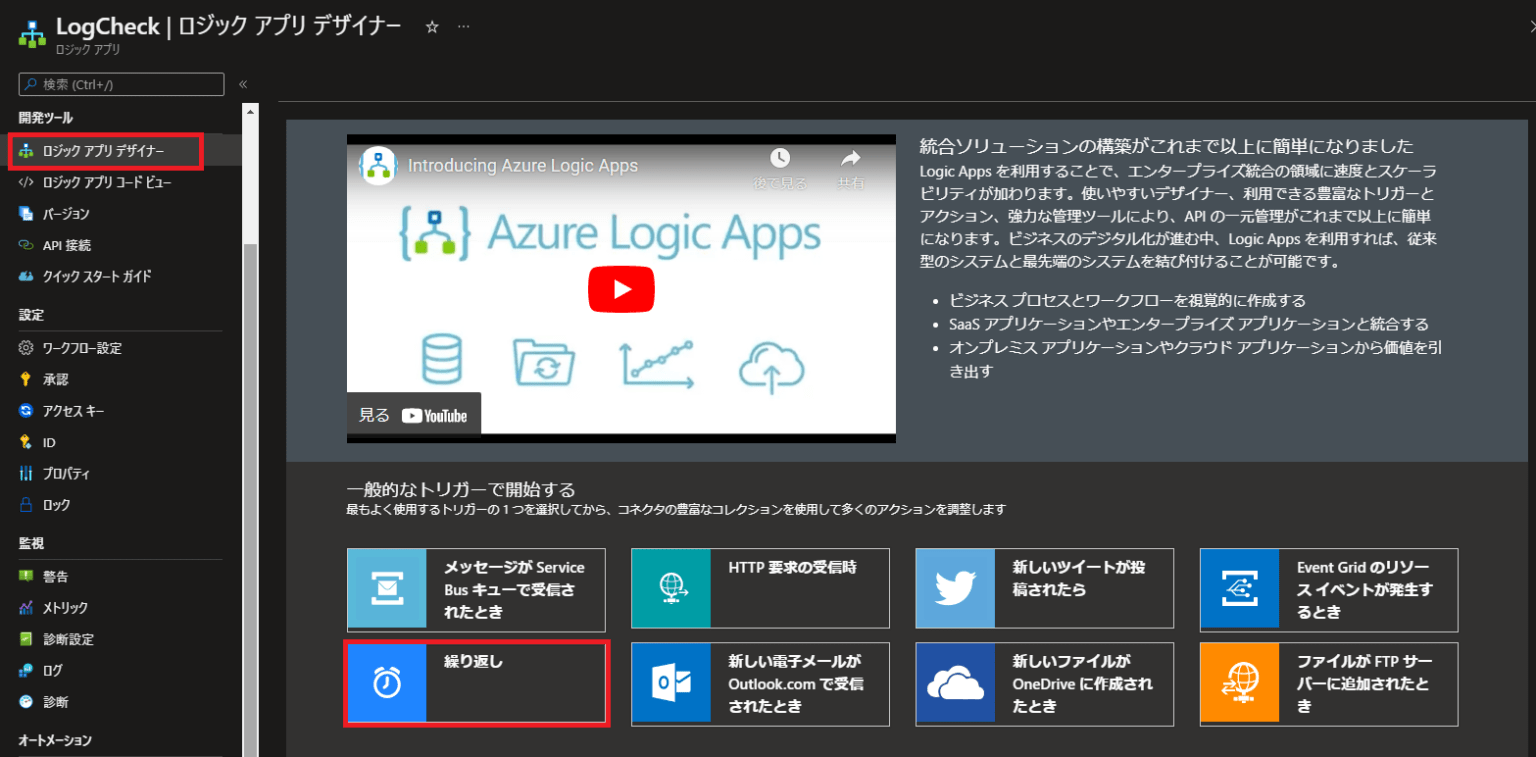
Task: Star LogCheck as a favorite
Action: pos(430,27)
